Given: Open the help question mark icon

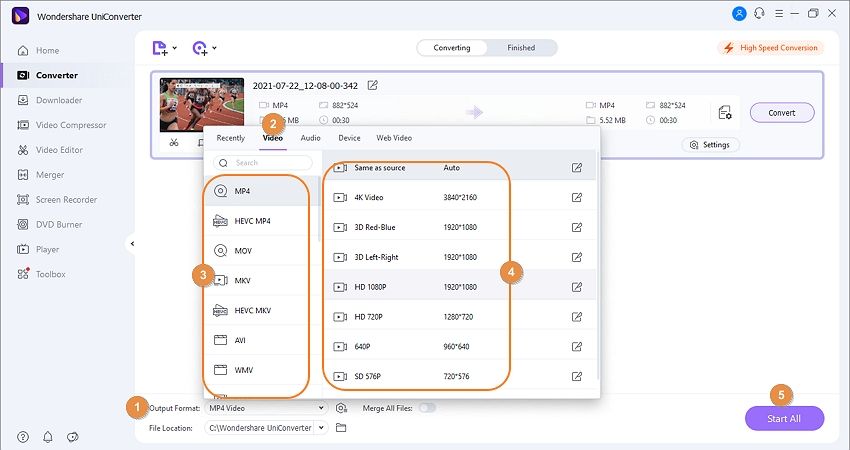Looking at the screenshot, I should click(23, 437).
